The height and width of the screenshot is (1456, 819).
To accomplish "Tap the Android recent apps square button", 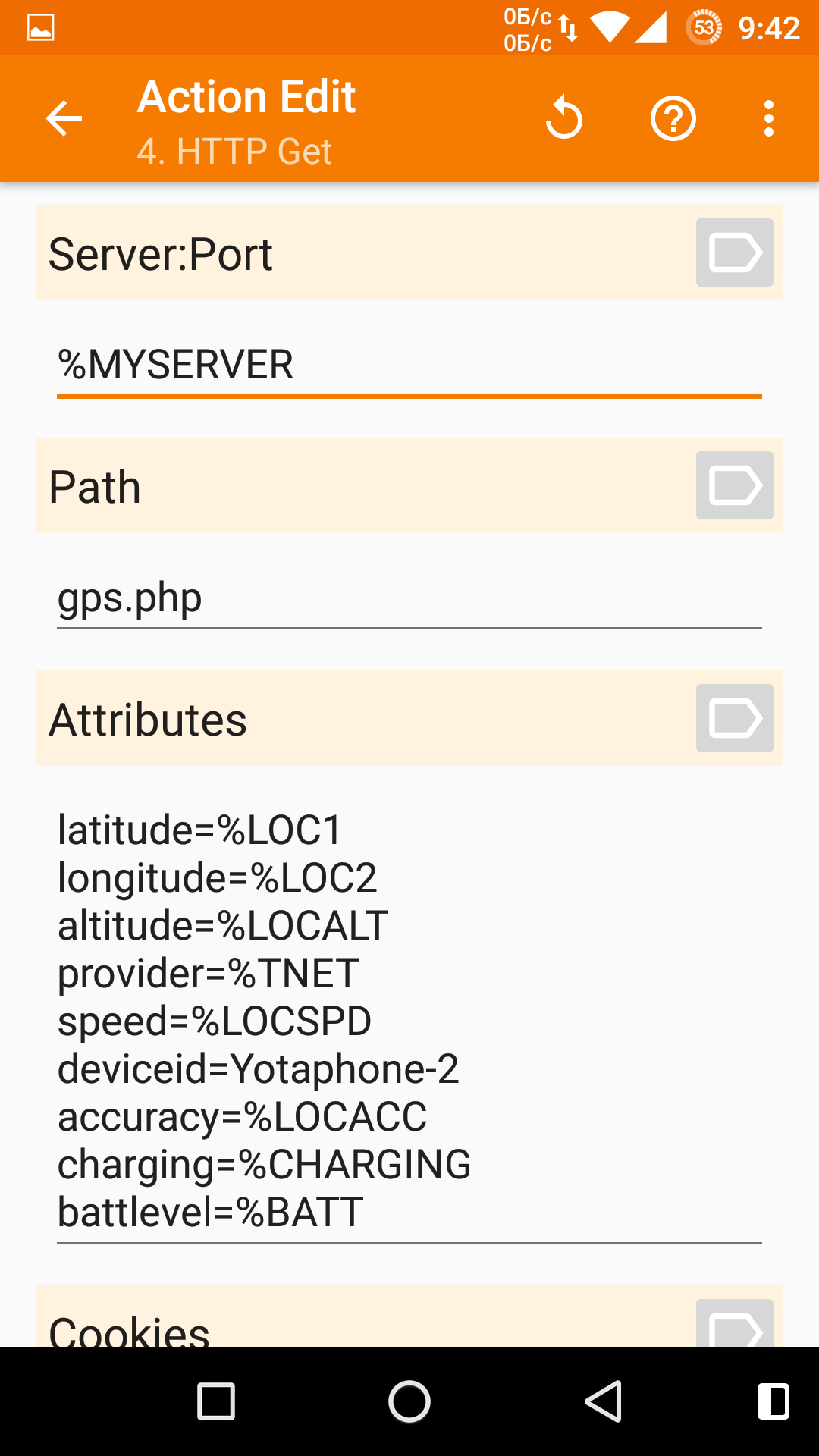I will 216,1401.
